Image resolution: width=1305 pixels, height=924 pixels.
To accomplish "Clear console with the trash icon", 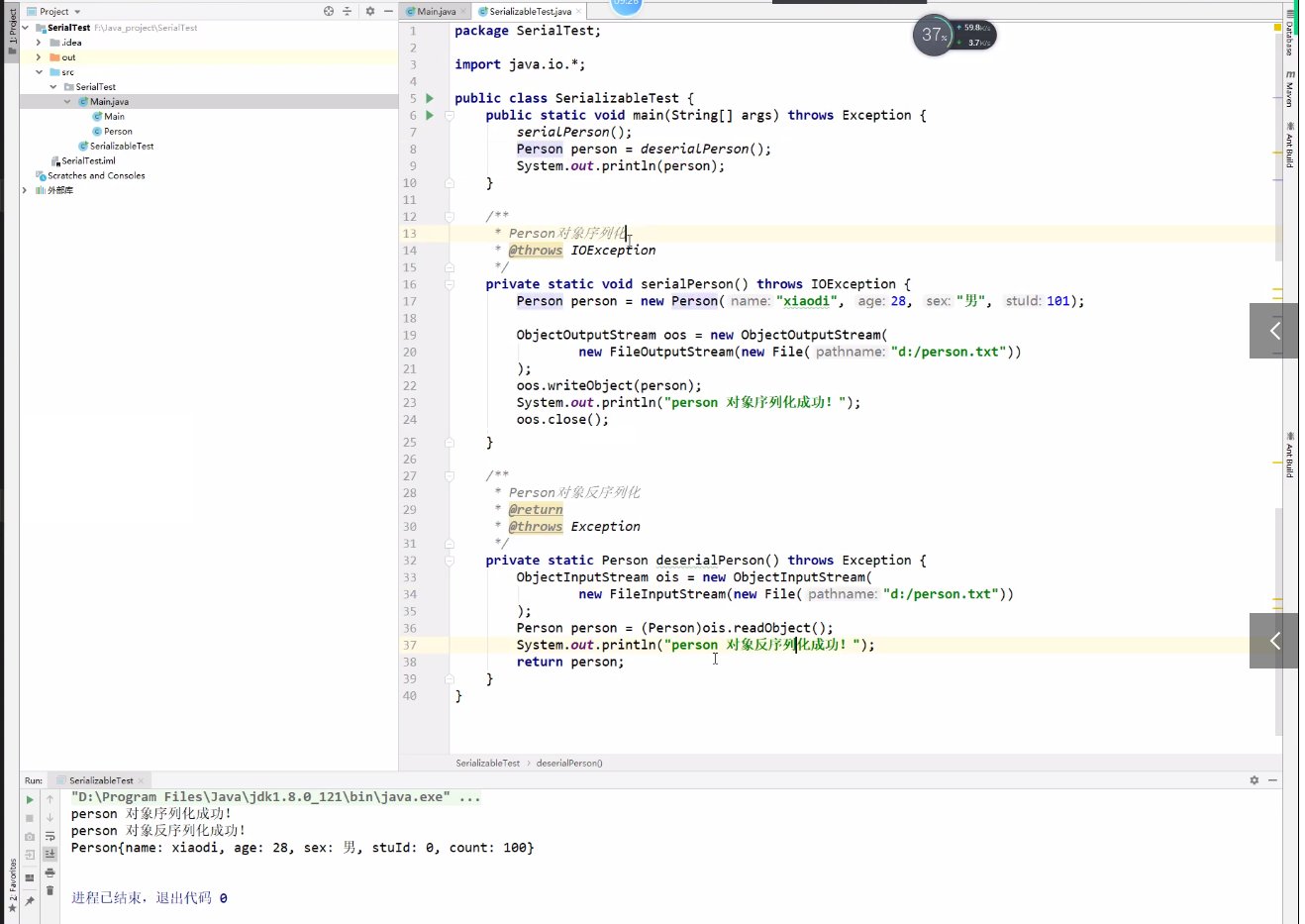I will (x=50, y=890).
